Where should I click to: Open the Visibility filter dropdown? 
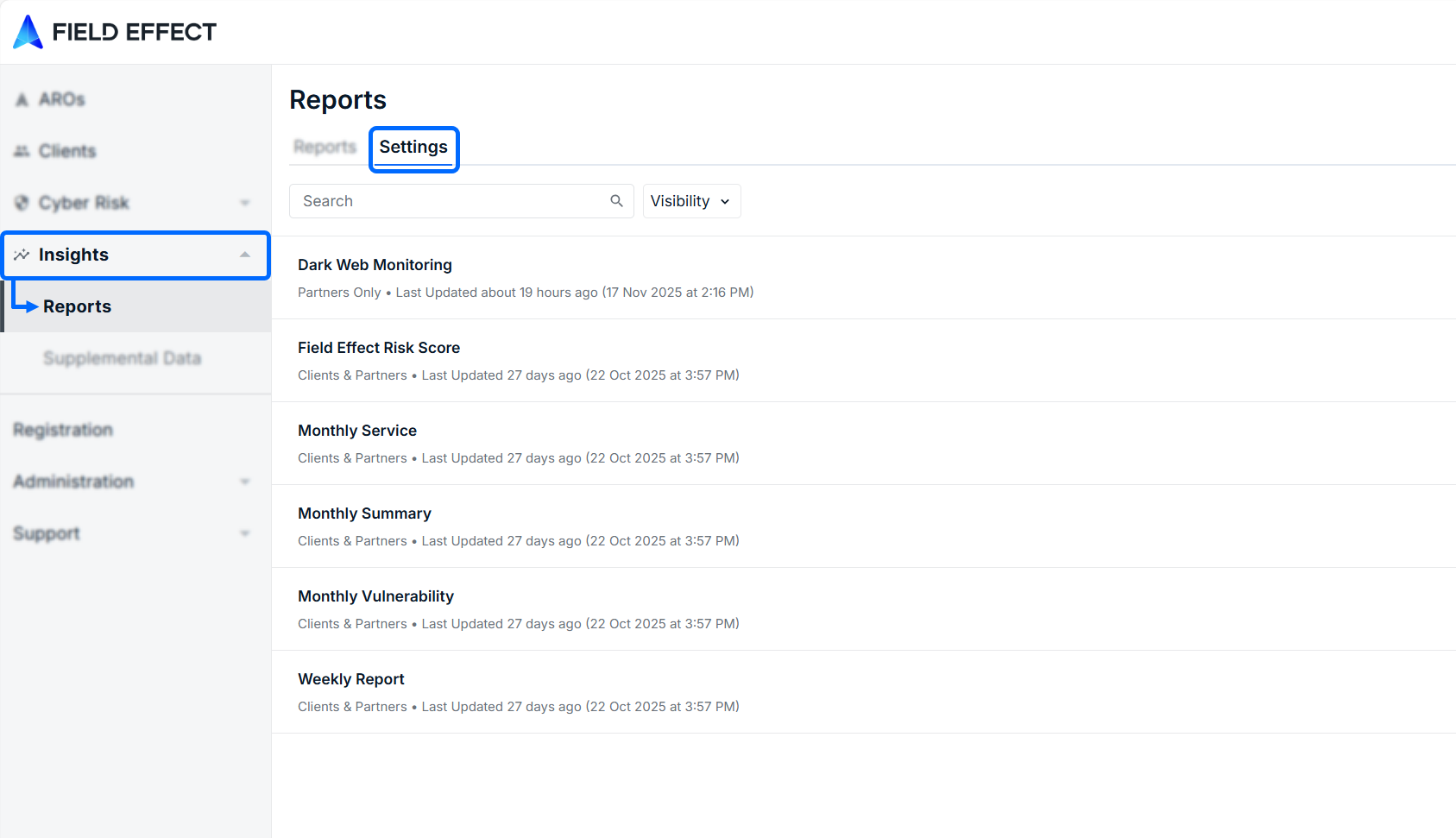pyautogui.click(x=691, y=201)
